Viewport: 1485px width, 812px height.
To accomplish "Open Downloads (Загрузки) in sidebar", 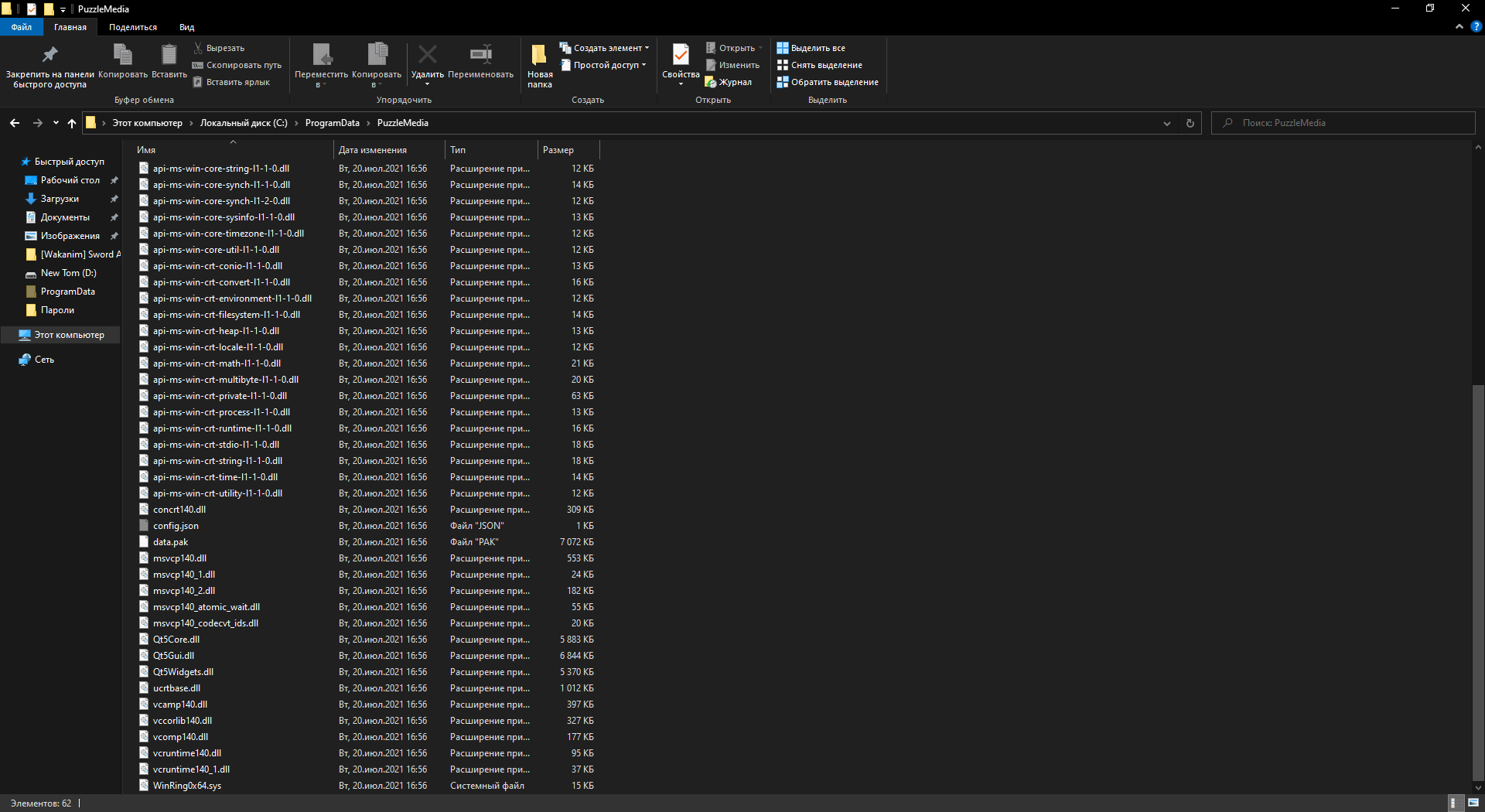I will (60, 199).
